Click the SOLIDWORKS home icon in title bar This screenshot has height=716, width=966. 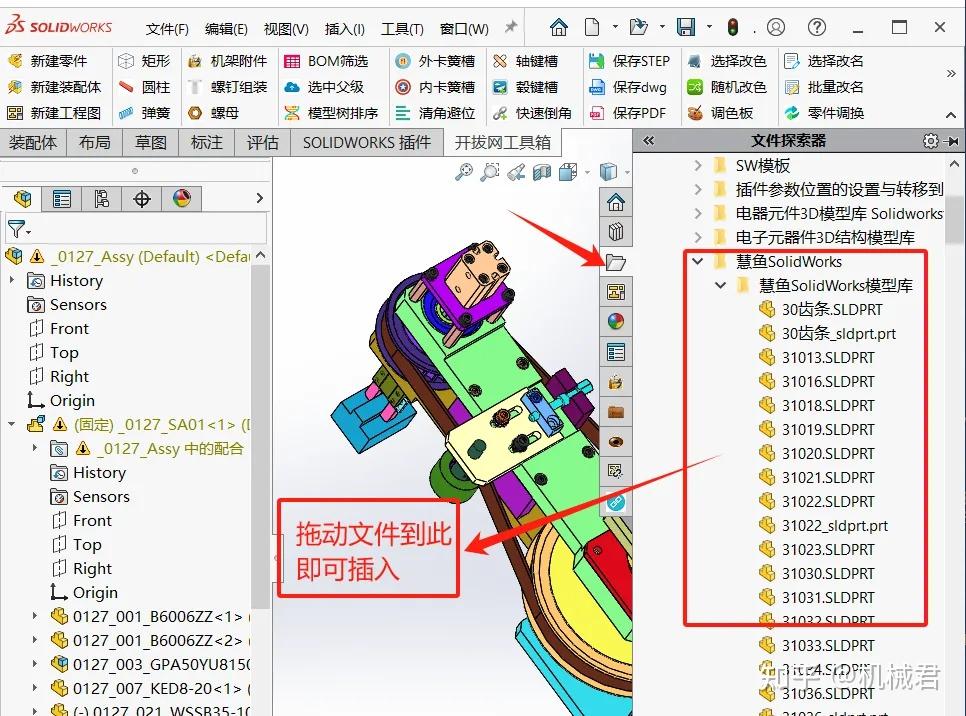pyautogui.click(x=559, y=27)
